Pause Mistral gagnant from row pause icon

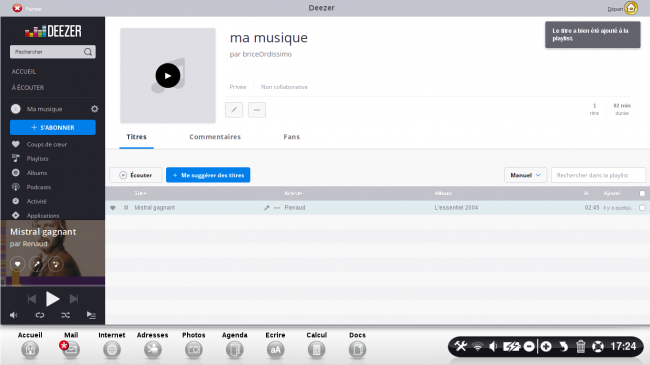126,207
